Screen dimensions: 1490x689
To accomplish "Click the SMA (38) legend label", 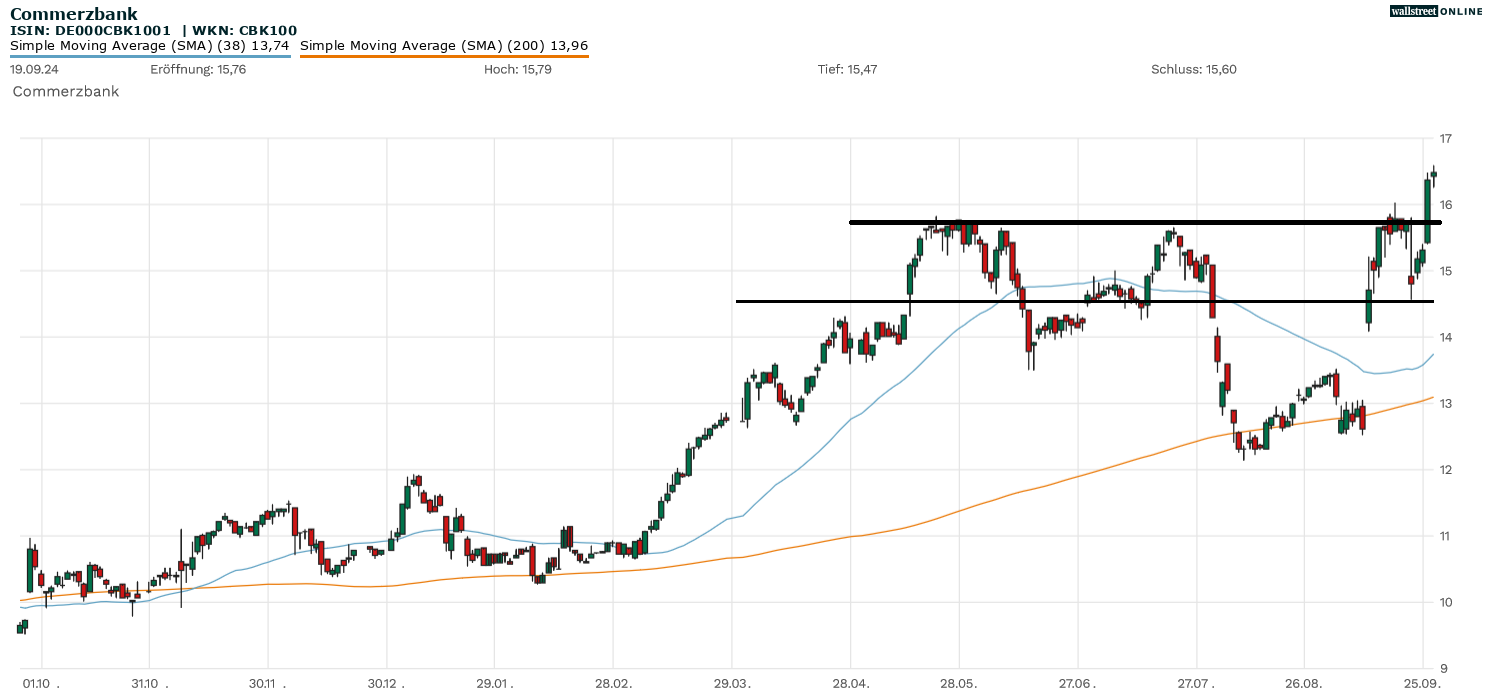I will [150, 45].
